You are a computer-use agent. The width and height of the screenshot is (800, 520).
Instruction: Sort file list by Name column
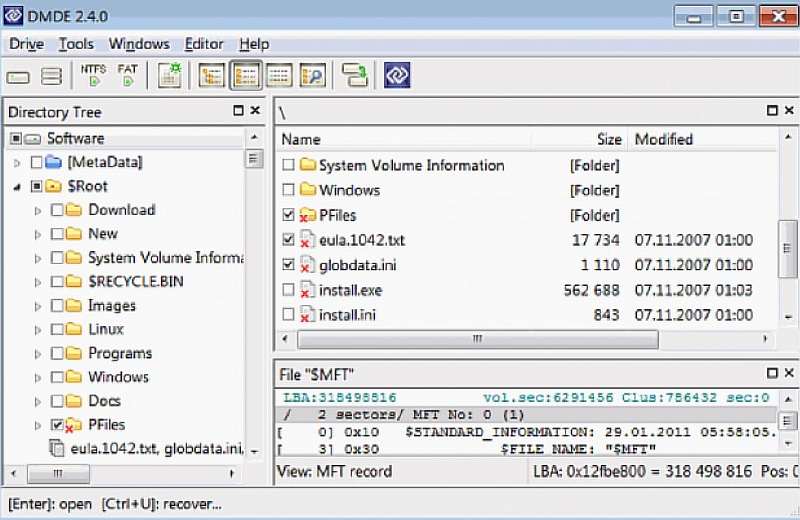click(404, 139)
